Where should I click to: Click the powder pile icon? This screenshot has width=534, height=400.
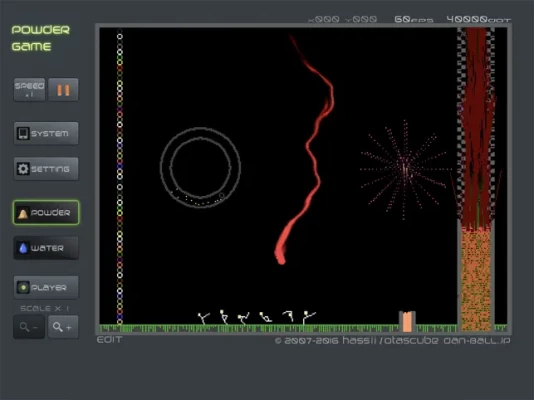coord(22,213)
